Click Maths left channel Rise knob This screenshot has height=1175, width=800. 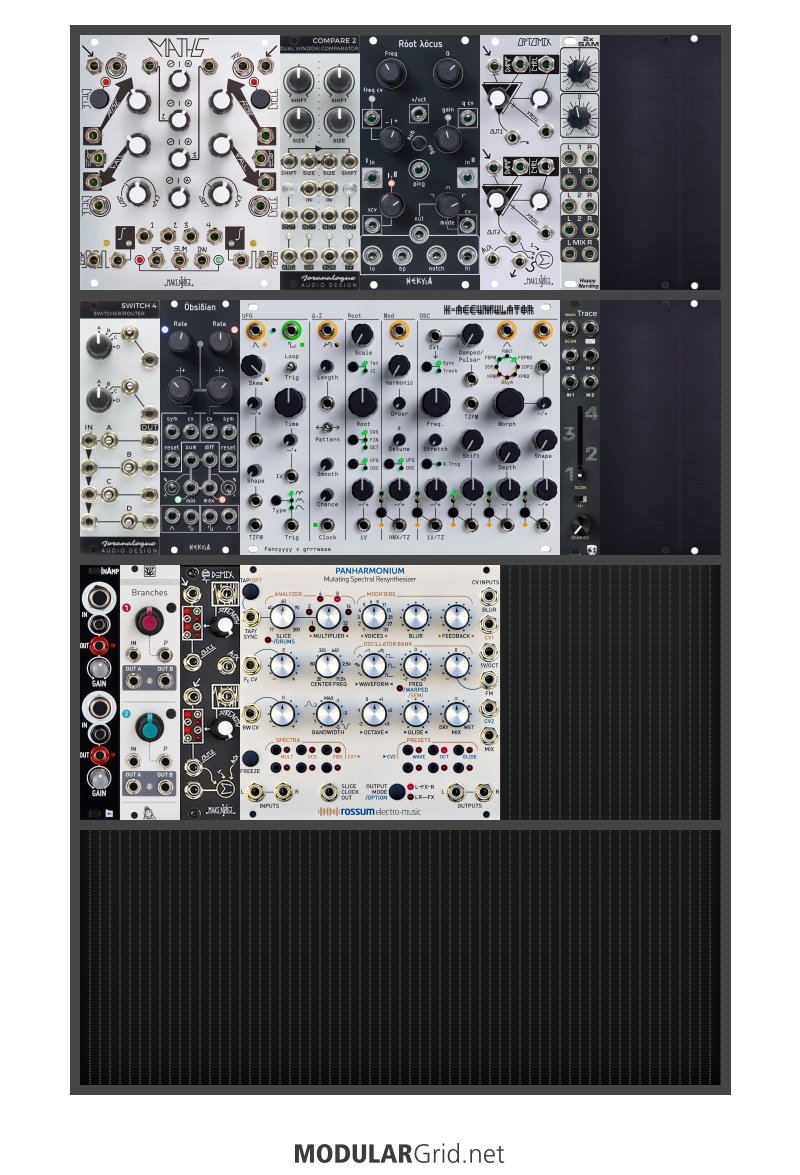[x=137, y=100]
